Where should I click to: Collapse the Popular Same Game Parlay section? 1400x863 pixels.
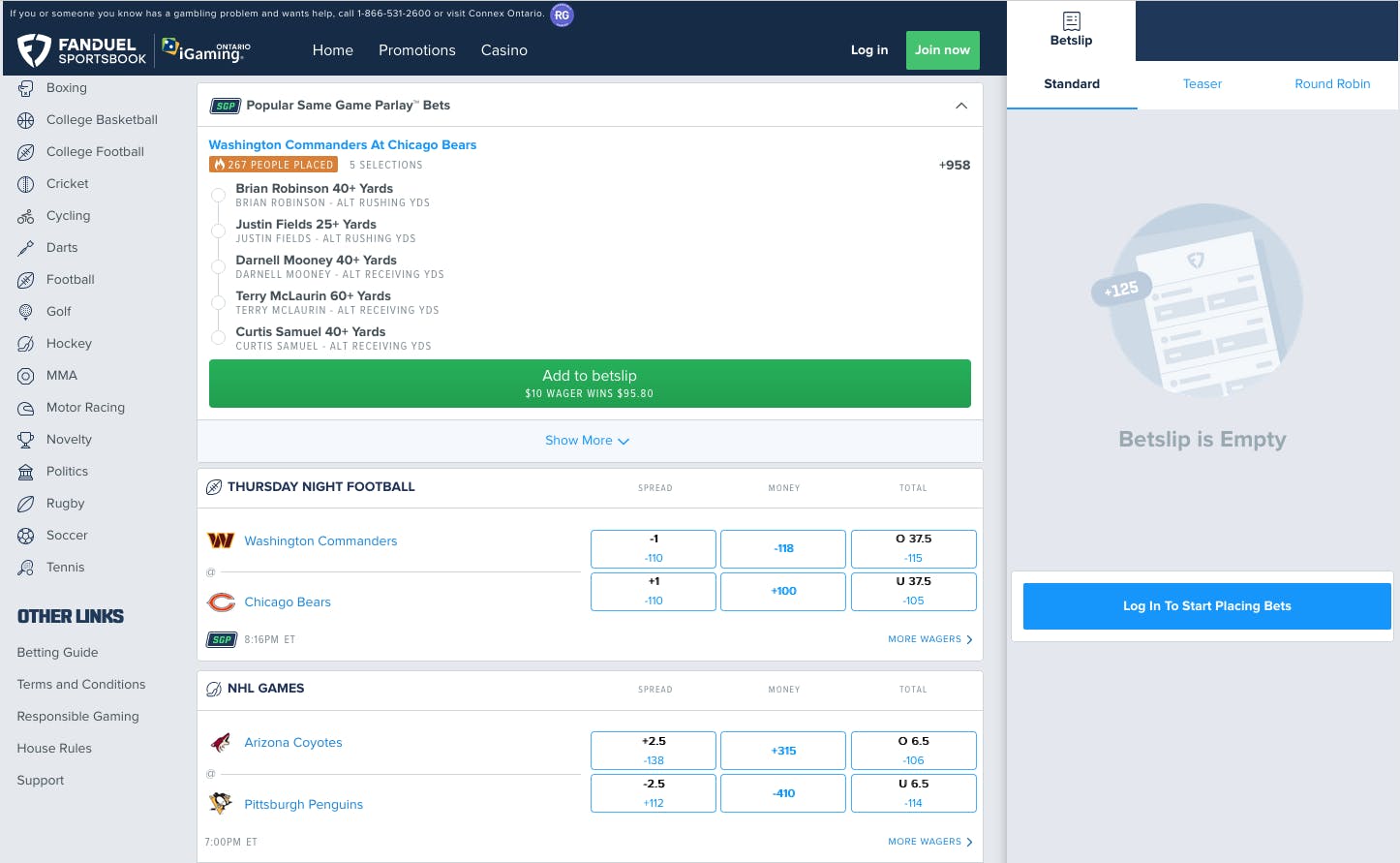click(961, 106)
